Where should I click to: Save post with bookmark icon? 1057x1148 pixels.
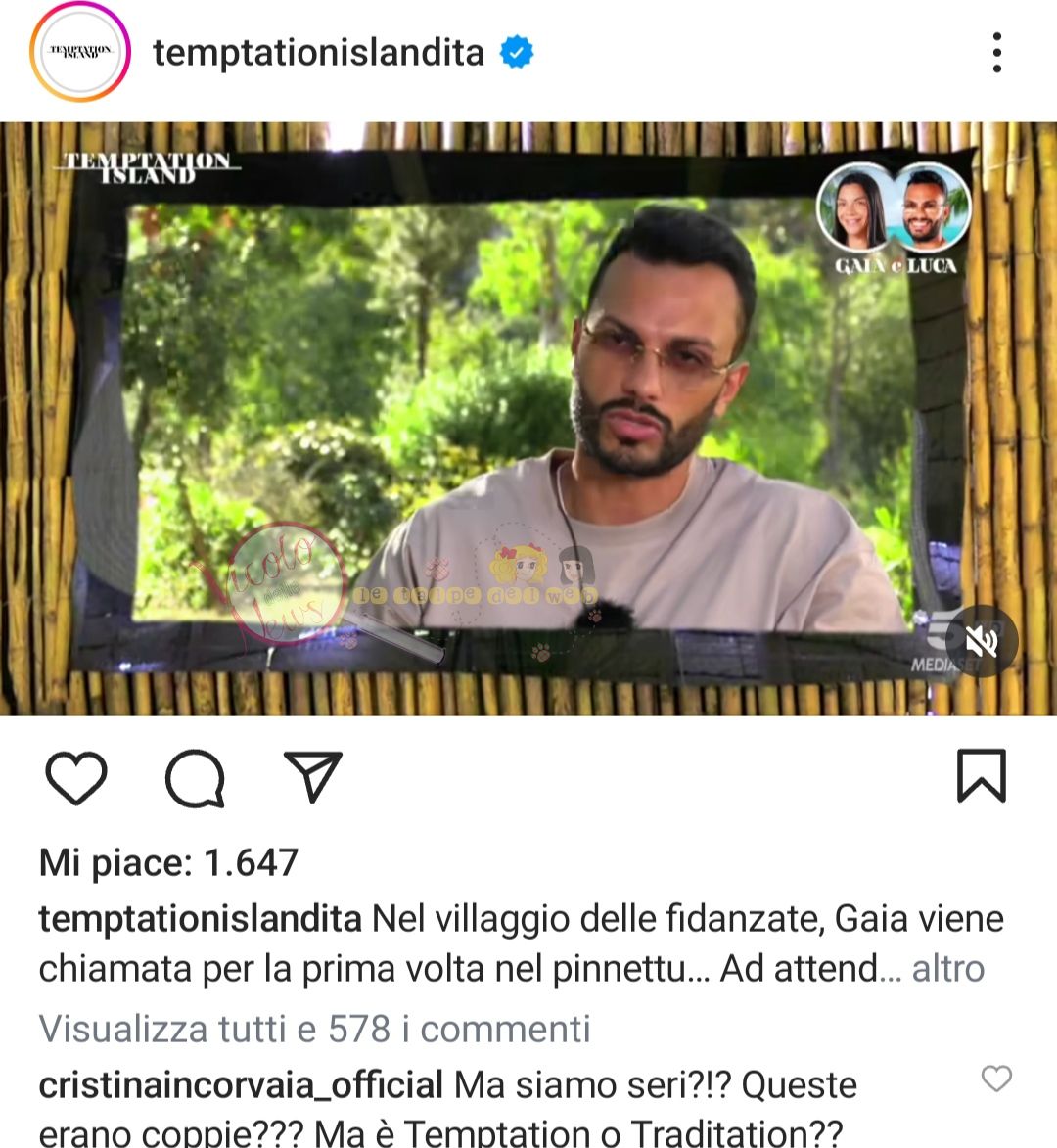pos(982,775)
